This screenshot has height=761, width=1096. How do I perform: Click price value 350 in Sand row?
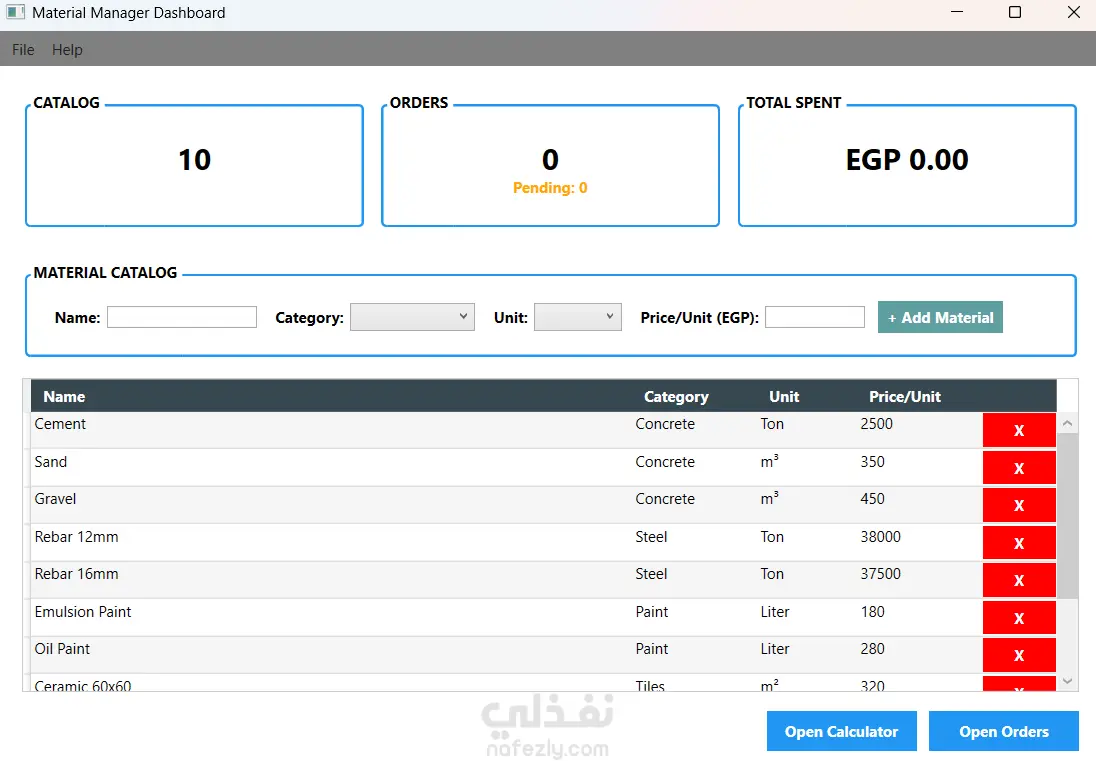tap(872, 461)
